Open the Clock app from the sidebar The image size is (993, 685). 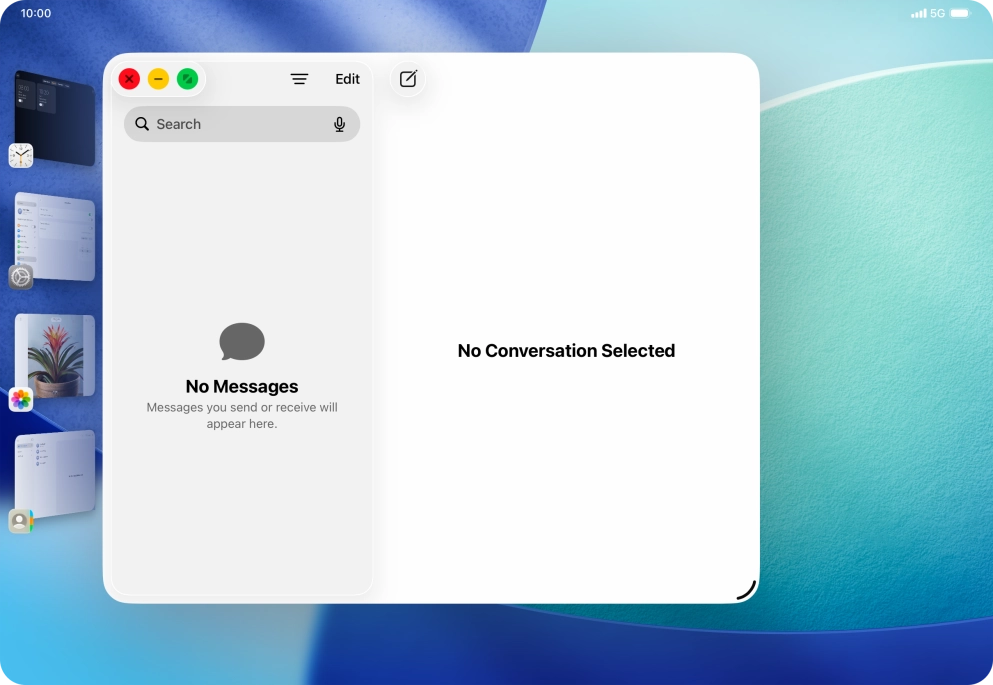(20, 155)
